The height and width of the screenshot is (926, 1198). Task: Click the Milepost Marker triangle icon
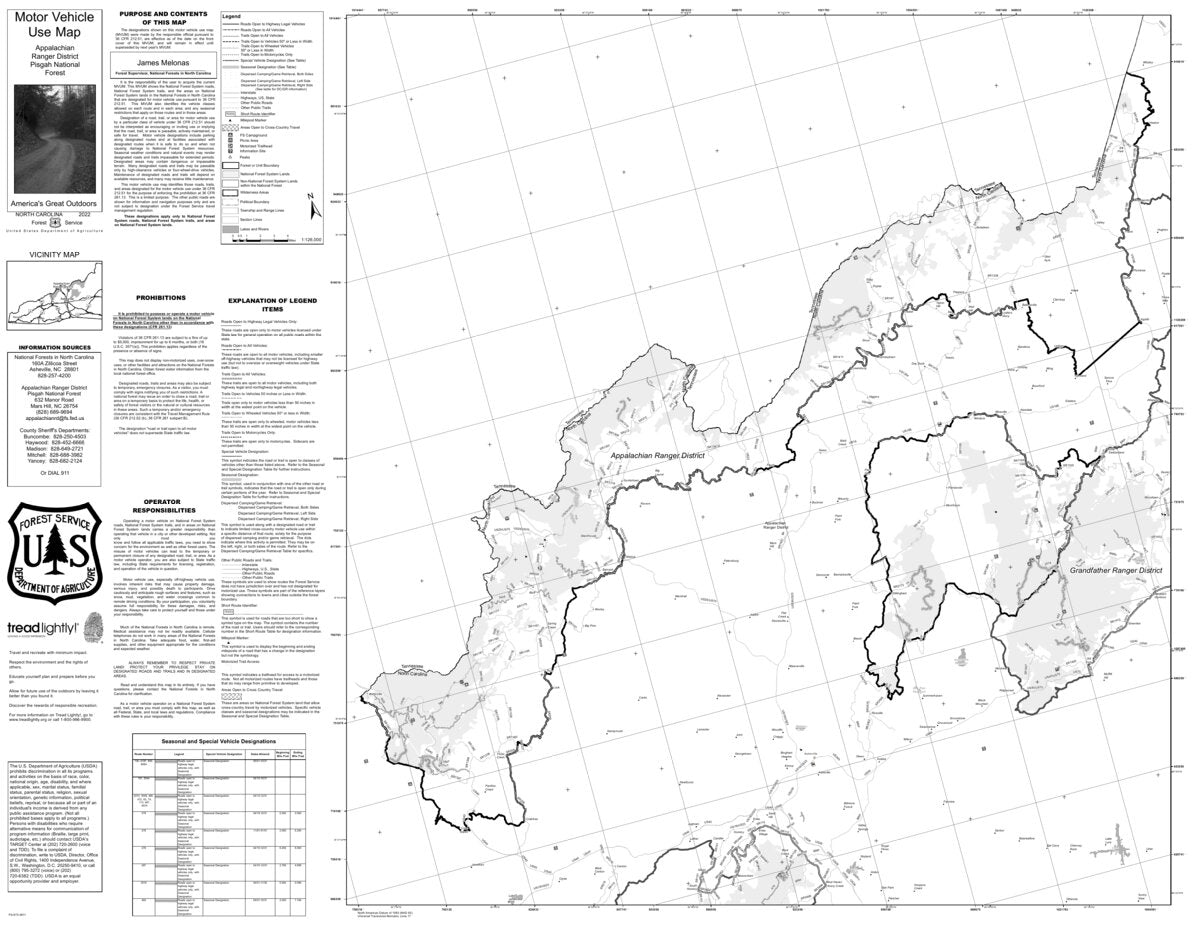[229, 120]
